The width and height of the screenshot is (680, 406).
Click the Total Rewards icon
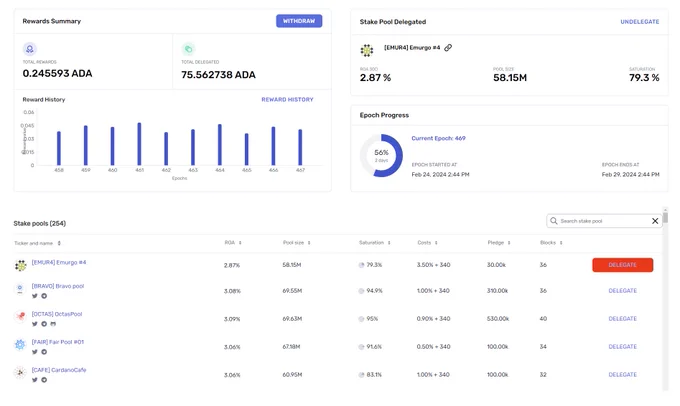(x=30, y=49)
